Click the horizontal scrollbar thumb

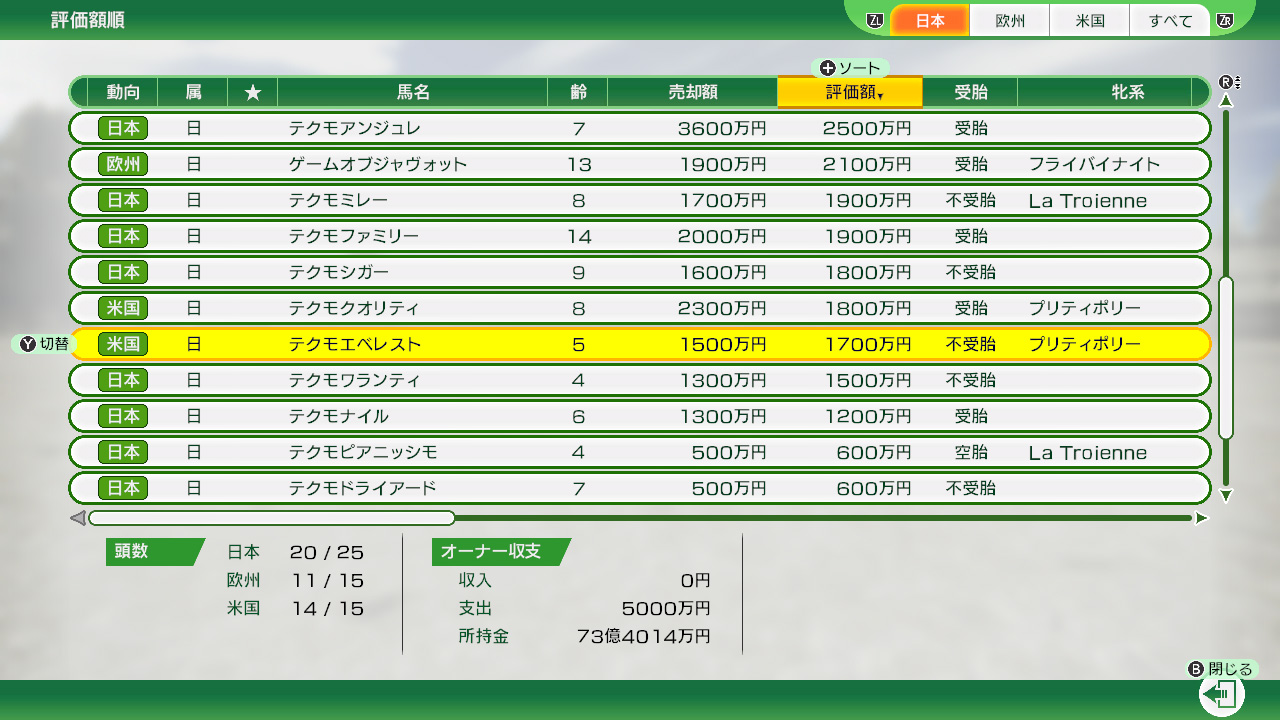click(x=272, y=518)
